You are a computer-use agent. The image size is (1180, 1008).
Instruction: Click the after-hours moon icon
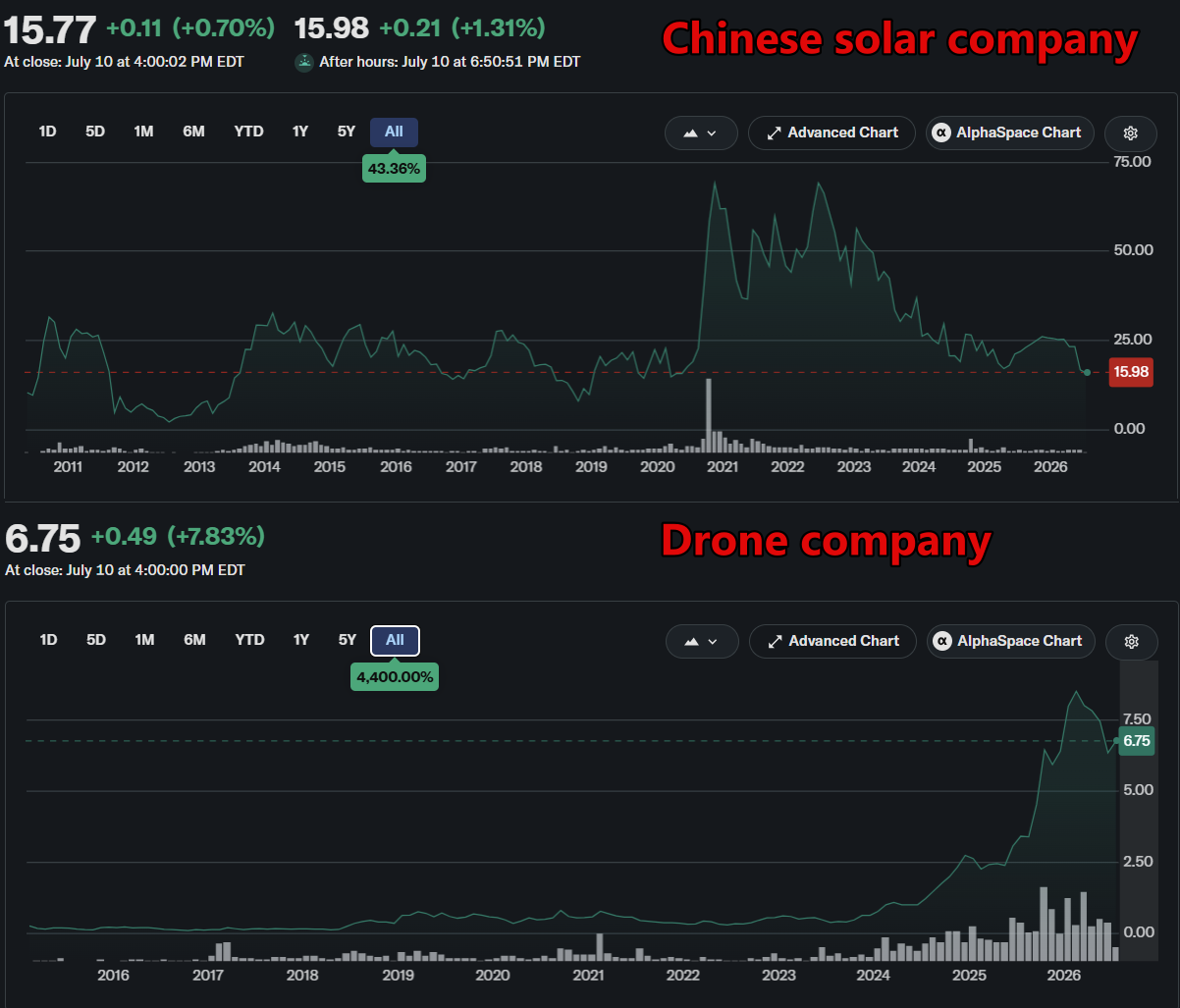click(304, 62)
